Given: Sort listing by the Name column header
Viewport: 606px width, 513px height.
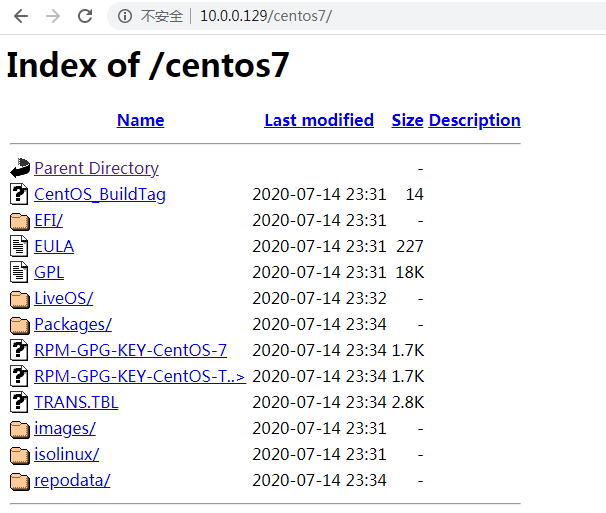Looking at the screenshot, I should 140,120.
